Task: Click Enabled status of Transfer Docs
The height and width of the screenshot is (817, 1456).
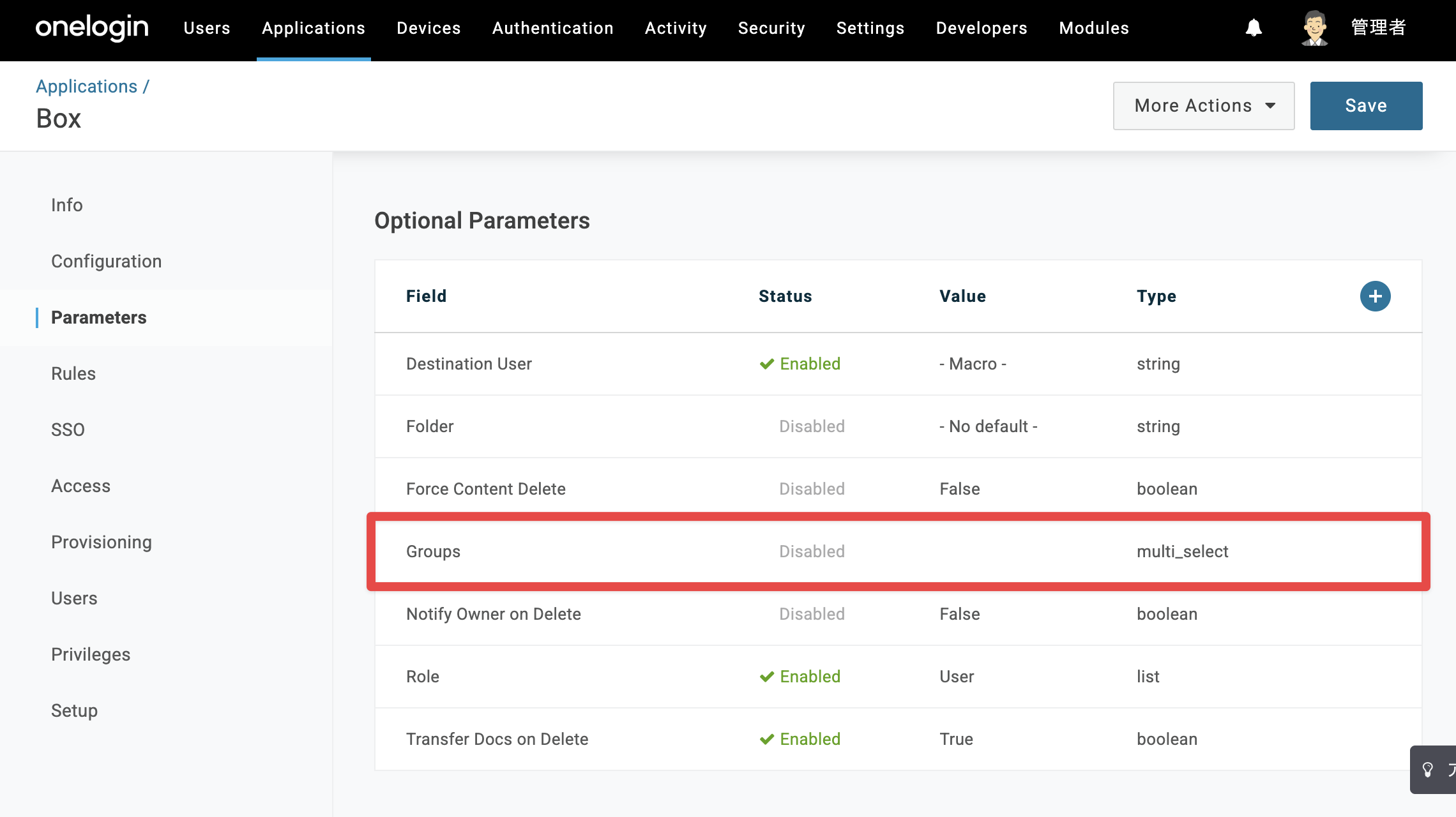Action: click(x=800, y=739)
